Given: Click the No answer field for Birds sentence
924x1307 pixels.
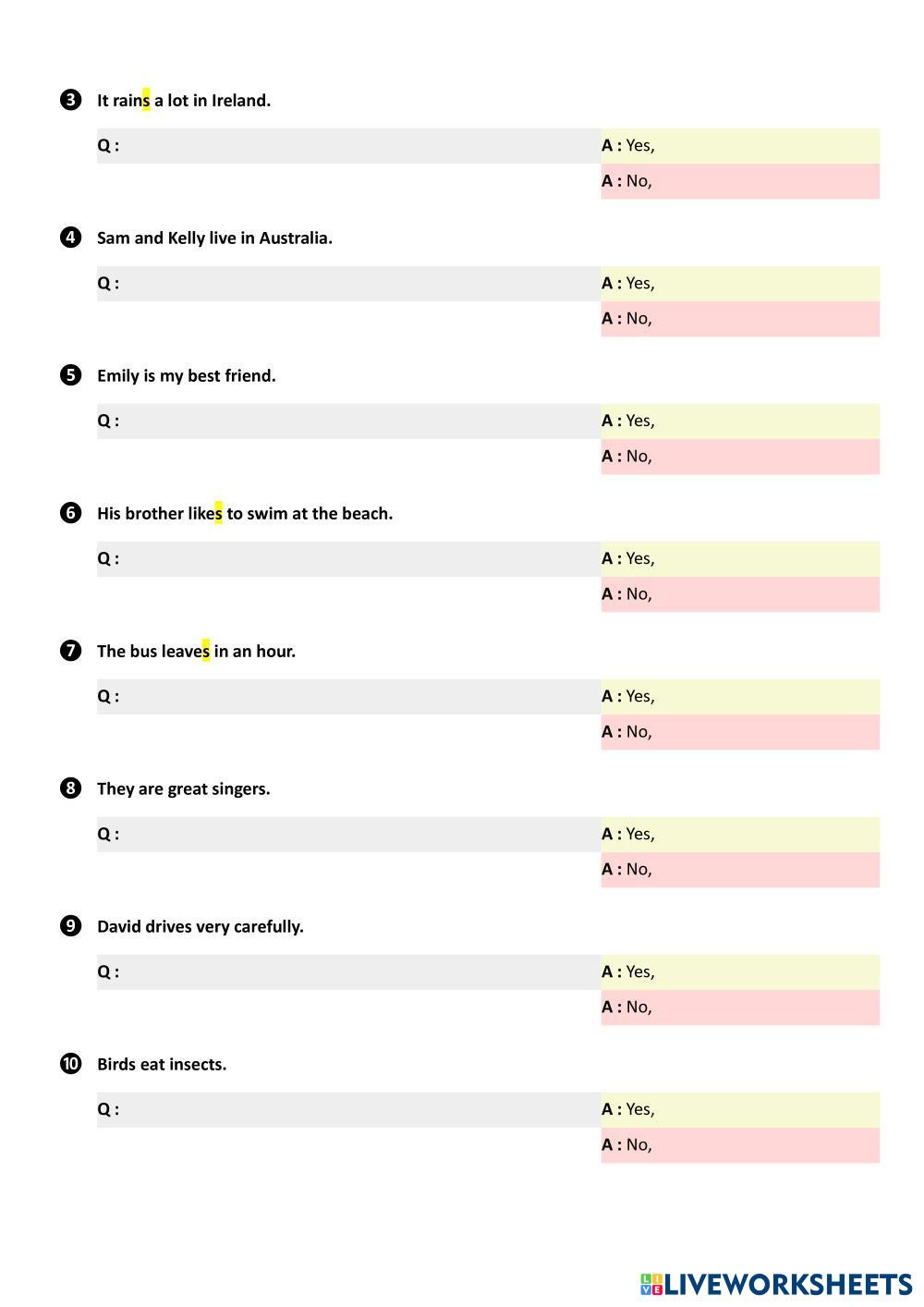Looking at the screenshot, I should pos(765,1145).
